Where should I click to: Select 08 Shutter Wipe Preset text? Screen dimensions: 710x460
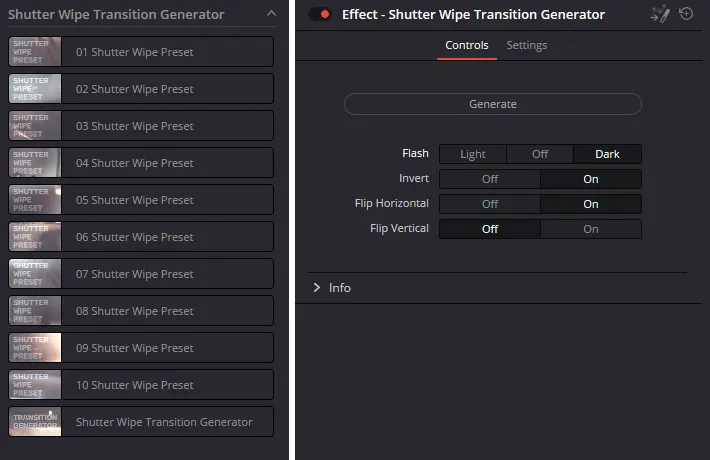(134, 311)
